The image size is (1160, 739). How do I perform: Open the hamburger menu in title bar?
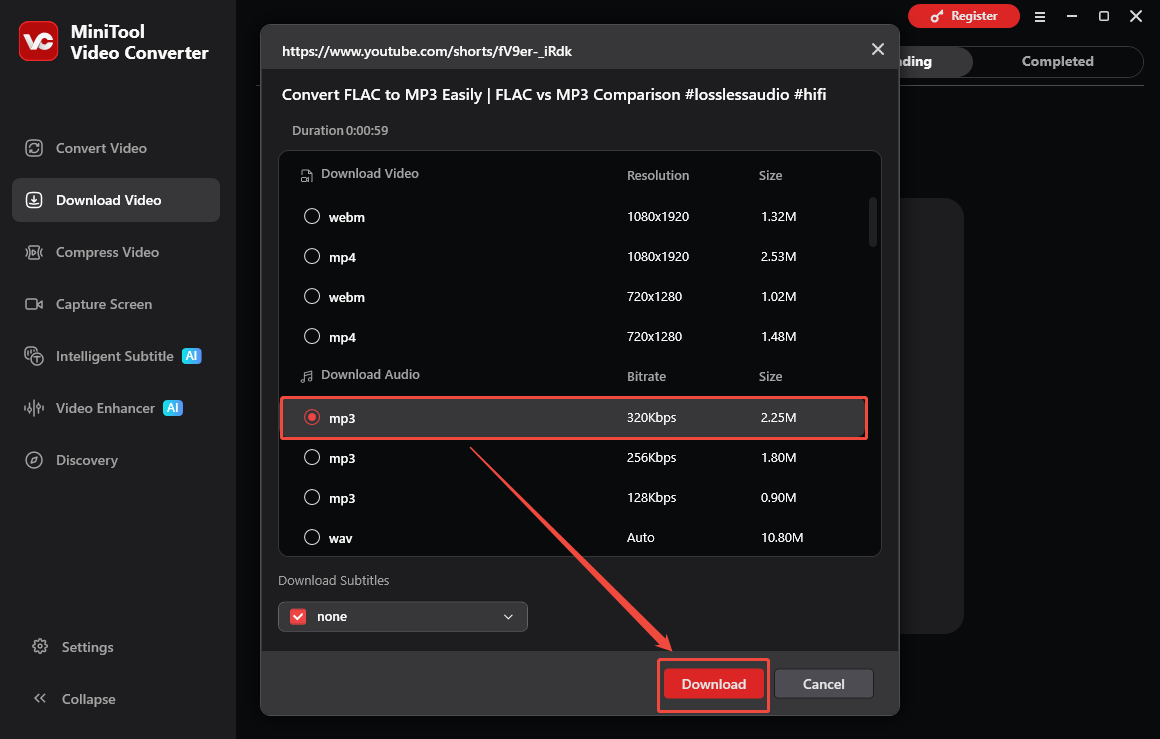point(1039,16)
